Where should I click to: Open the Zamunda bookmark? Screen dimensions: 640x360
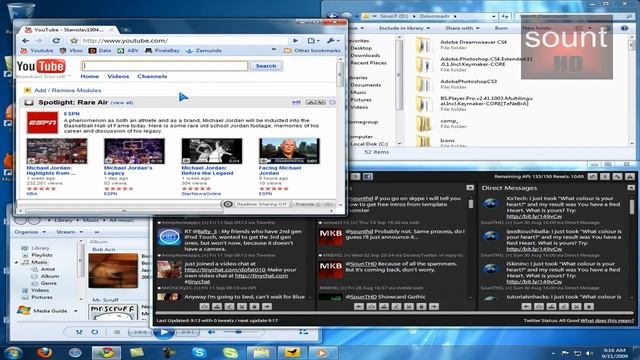coord(203,51)
